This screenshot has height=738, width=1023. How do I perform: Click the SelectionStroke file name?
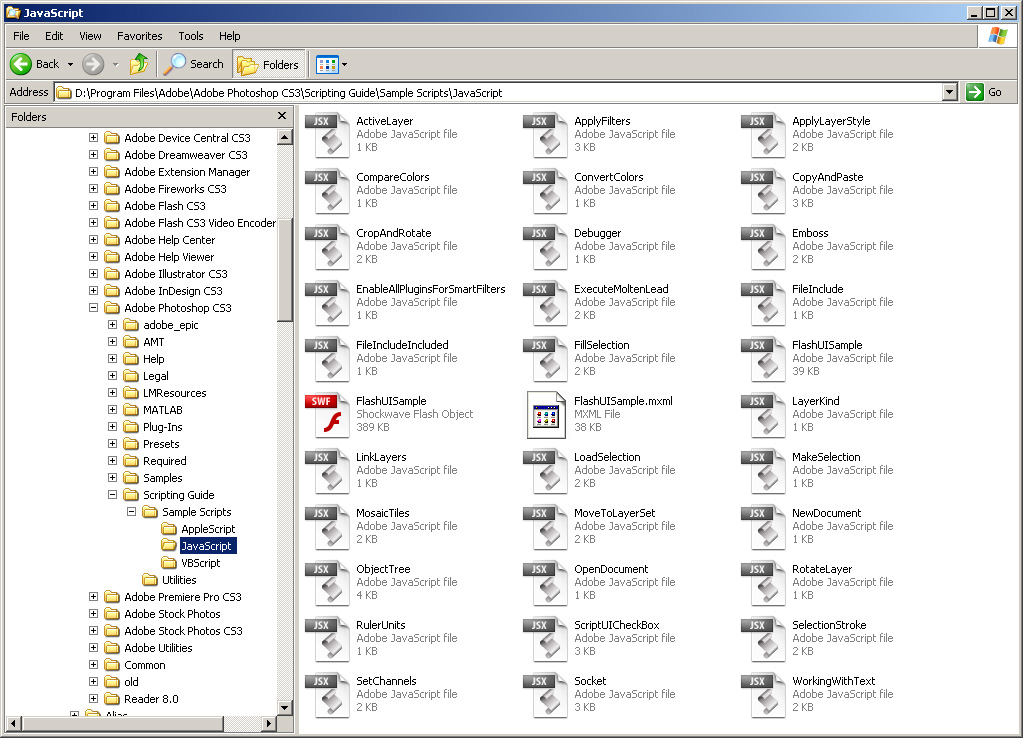click(829, 625)
